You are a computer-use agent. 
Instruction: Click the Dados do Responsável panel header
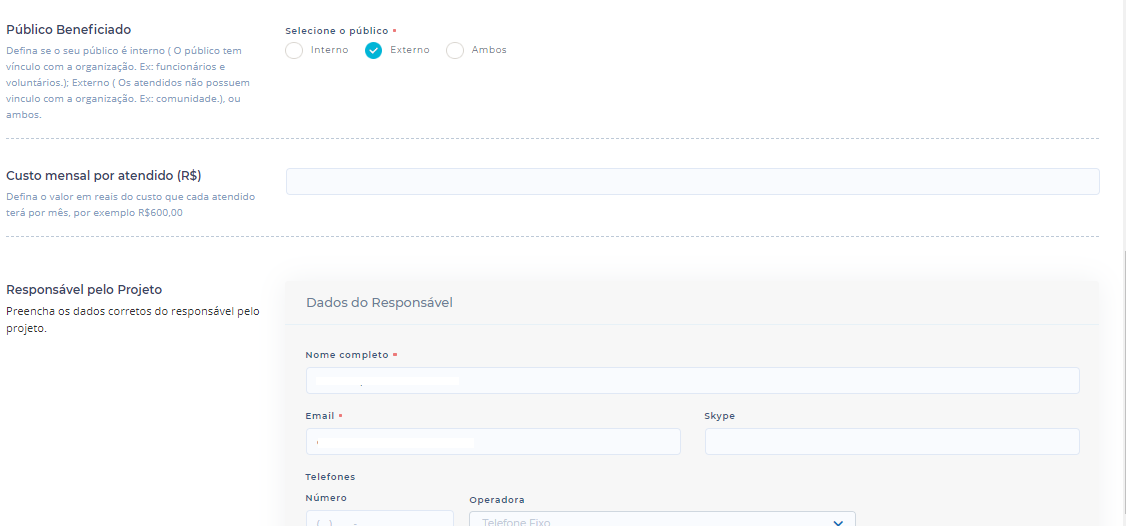point(379,302)
